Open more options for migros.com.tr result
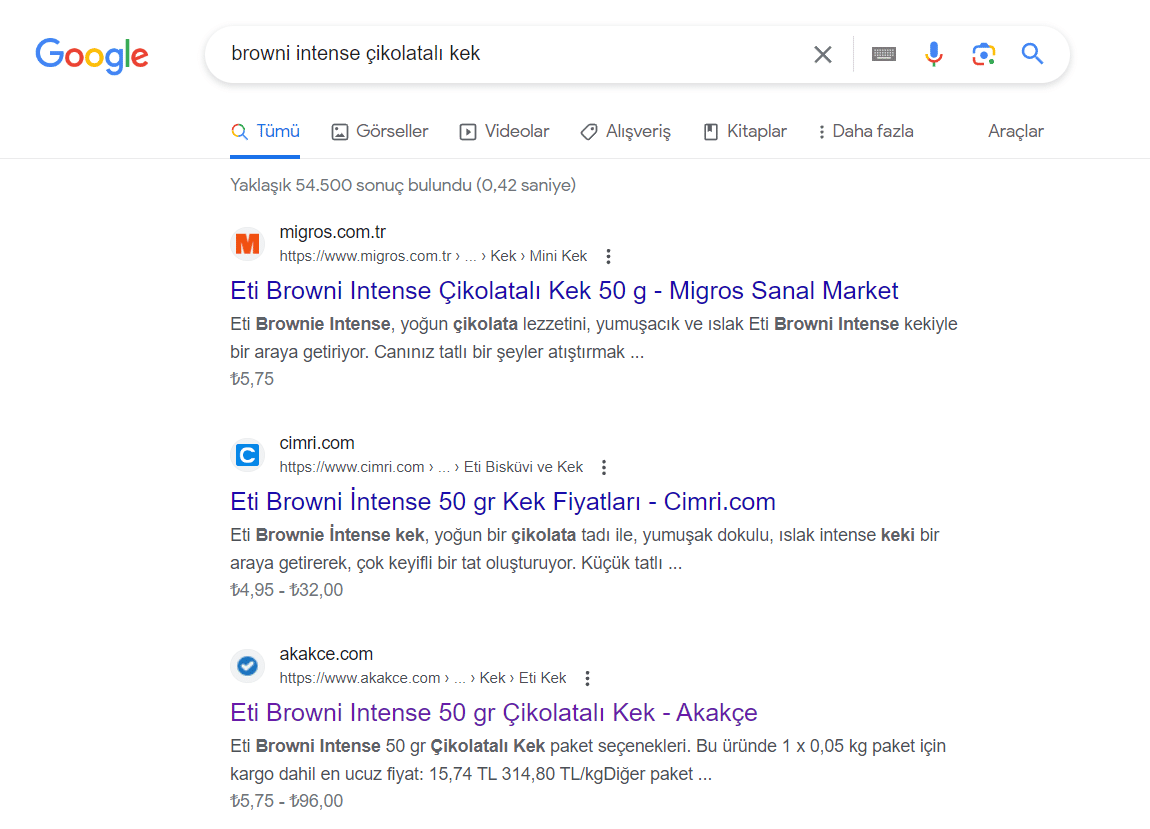Image resolution: width=1150 pixels, height=829 pixels. pyautogui.click(x=608, y=256)
